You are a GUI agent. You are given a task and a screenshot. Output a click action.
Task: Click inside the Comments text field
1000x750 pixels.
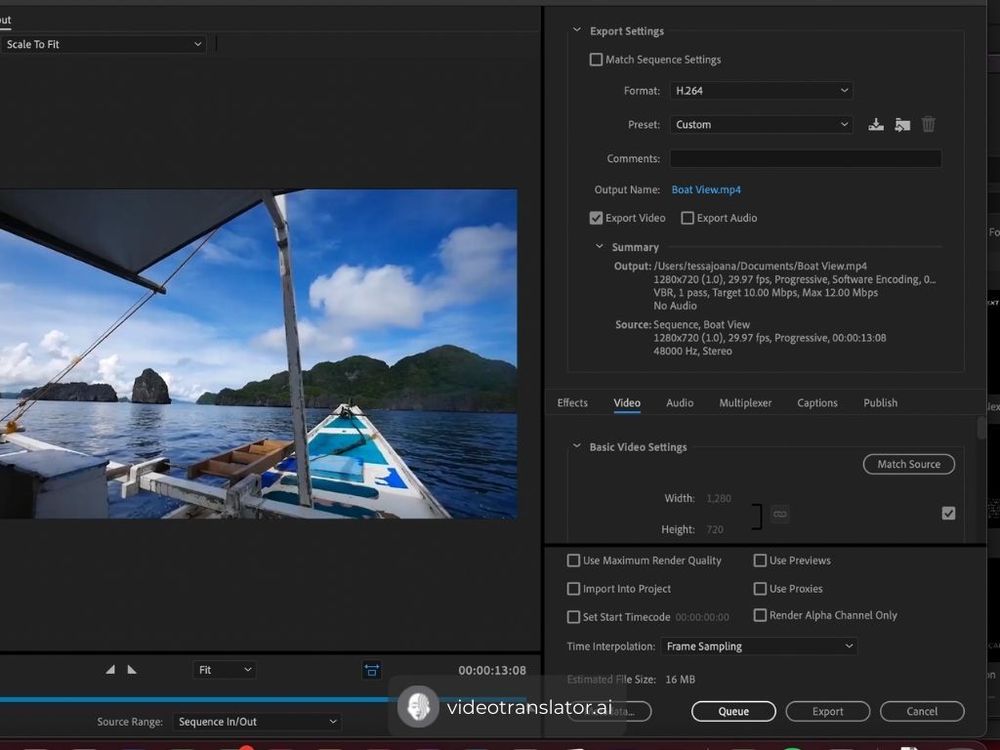click(x=805, y=159)
